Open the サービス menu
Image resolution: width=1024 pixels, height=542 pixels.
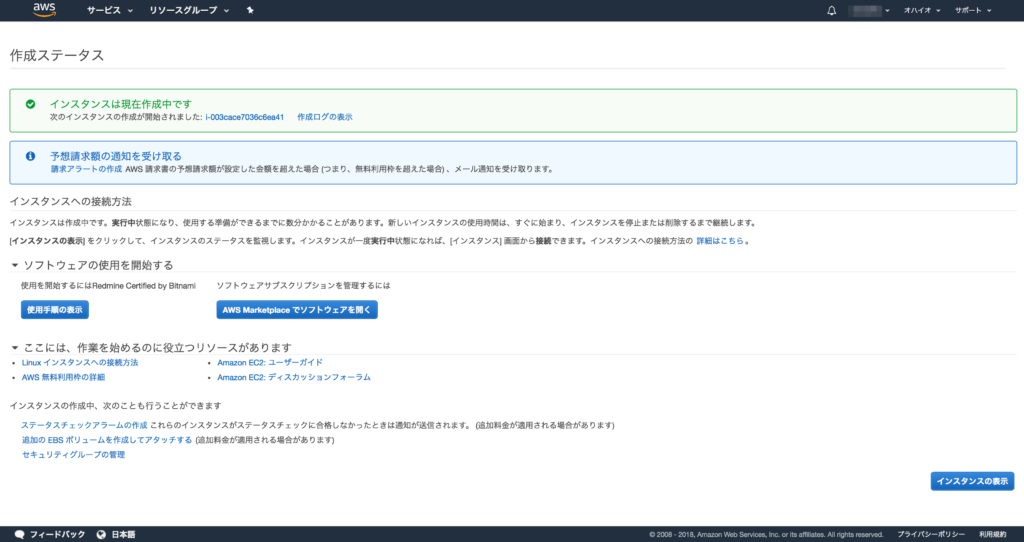[109, 10]
